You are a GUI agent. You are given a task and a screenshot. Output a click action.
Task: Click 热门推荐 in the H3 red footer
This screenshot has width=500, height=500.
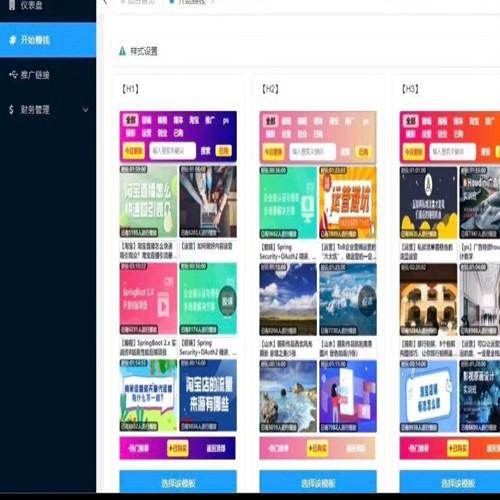click(x=419, y=449)
